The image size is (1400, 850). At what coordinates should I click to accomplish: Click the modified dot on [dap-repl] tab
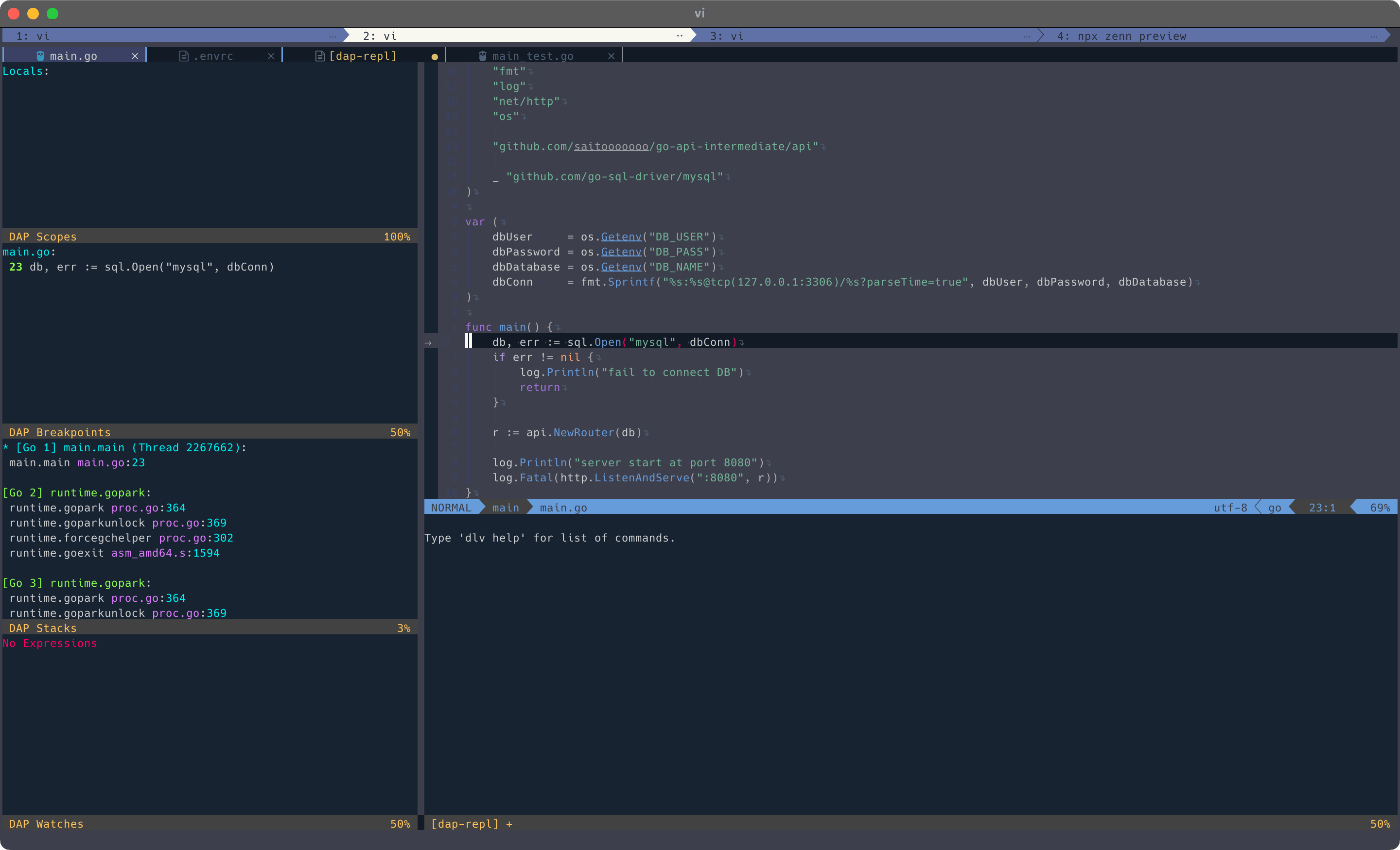click(435, 57)
